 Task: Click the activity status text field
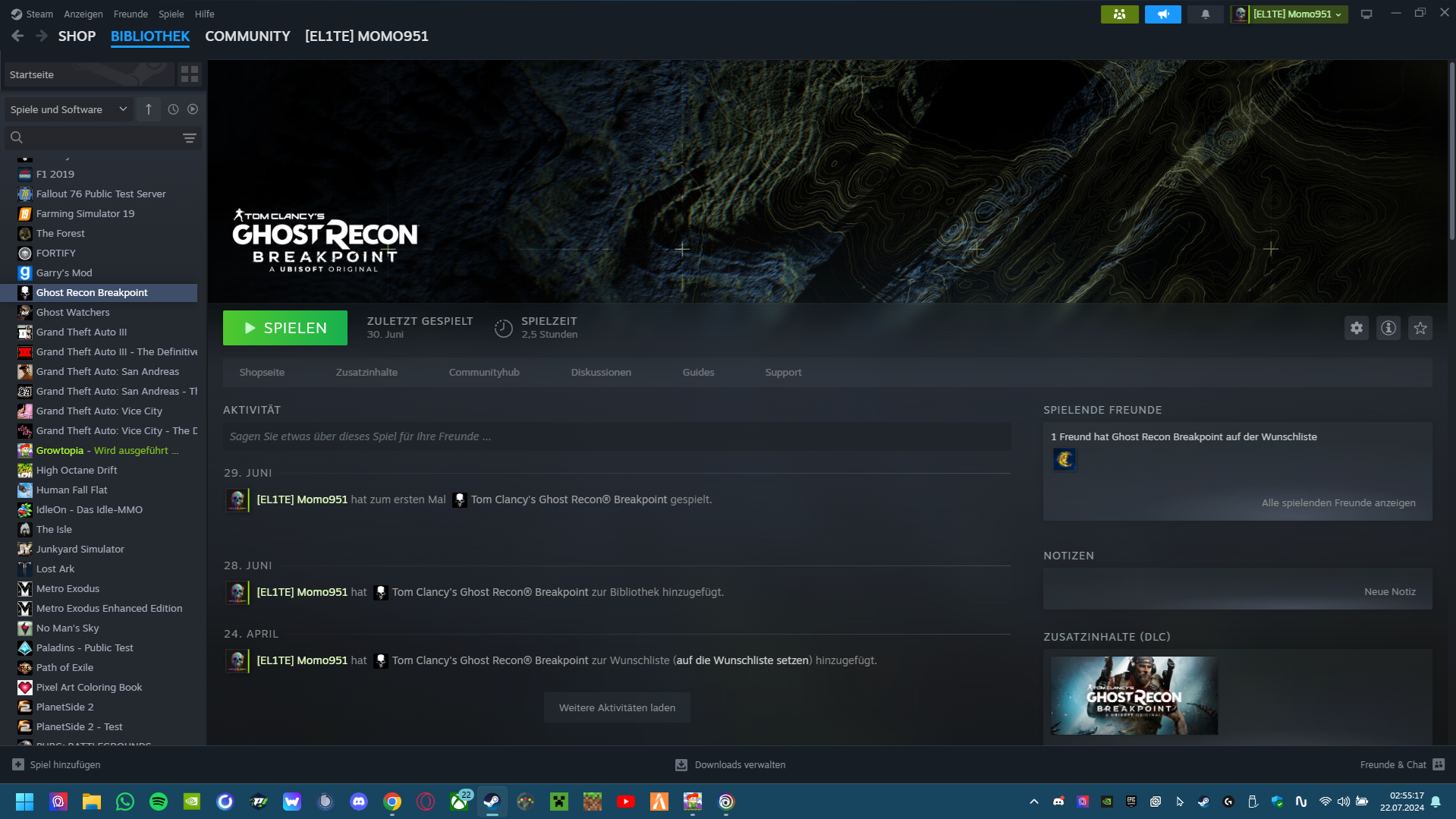pos(617,436)
